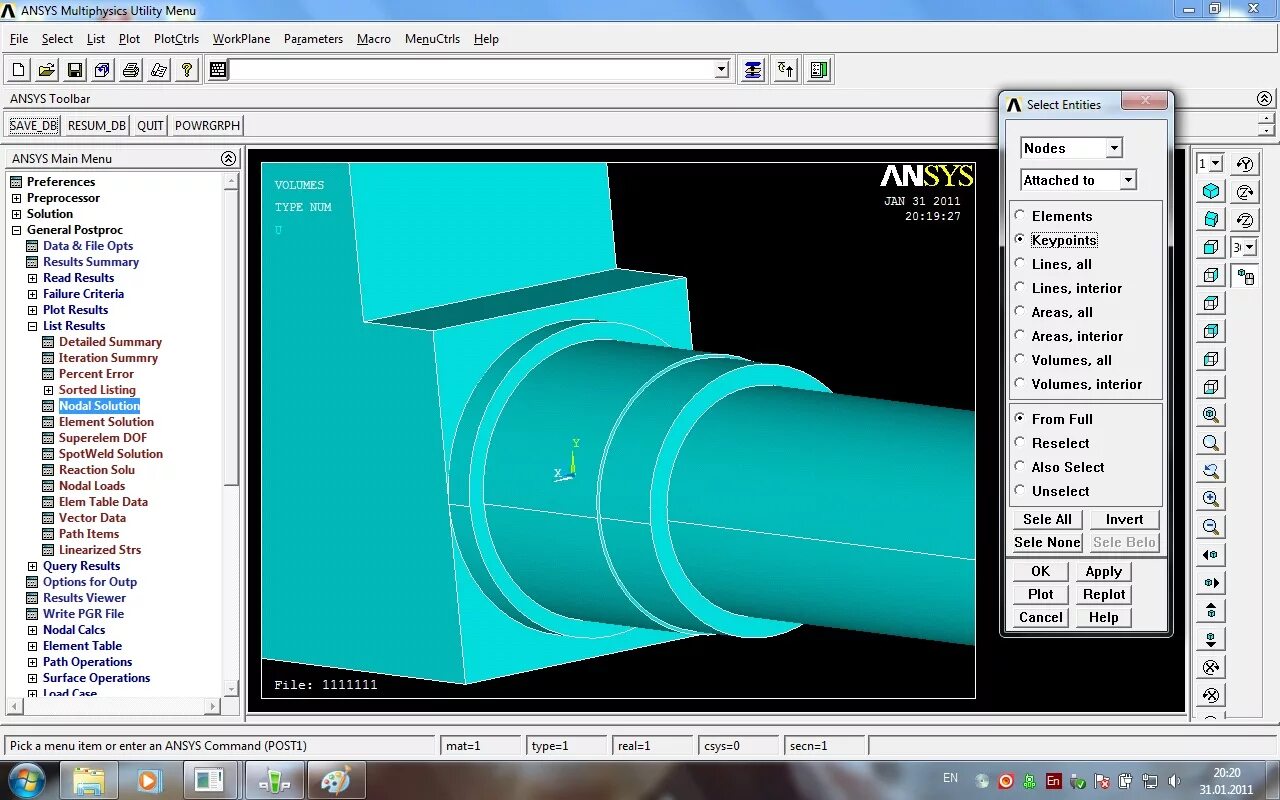1280x800 pixels.
Task: Select the Keypoints radio button
Action: [x=1020, y=240]
